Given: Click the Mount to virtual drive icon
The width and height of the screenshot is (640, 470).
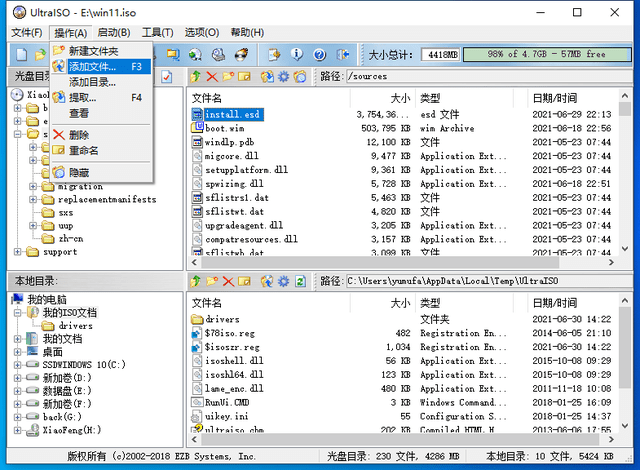Looking at the screenshot, I should click(218, 54).
